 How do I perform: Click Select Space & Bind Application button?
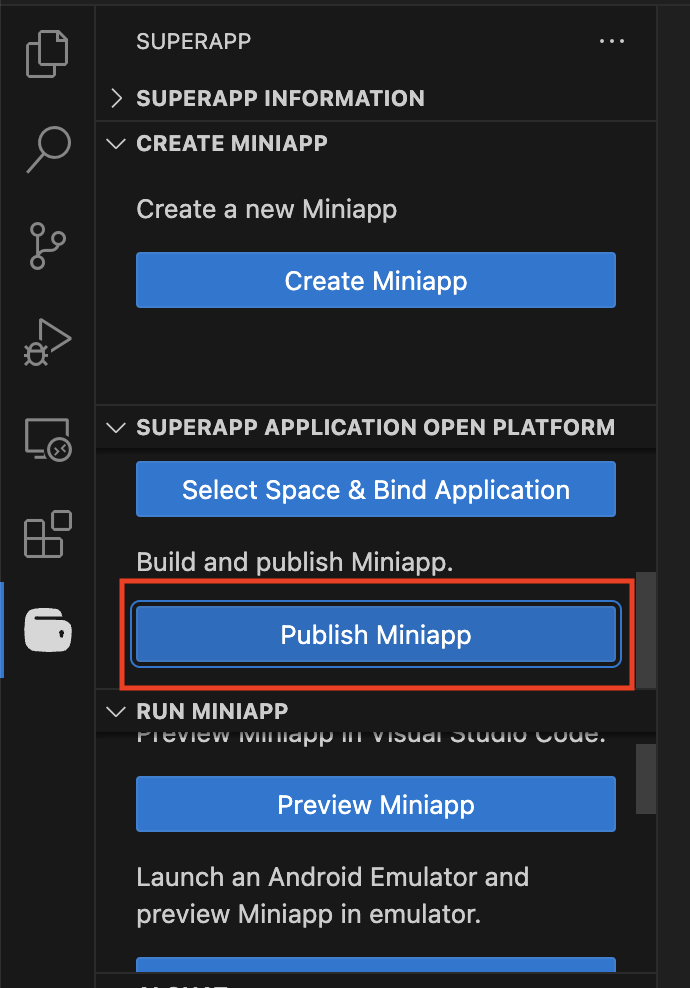click(376, 490)
